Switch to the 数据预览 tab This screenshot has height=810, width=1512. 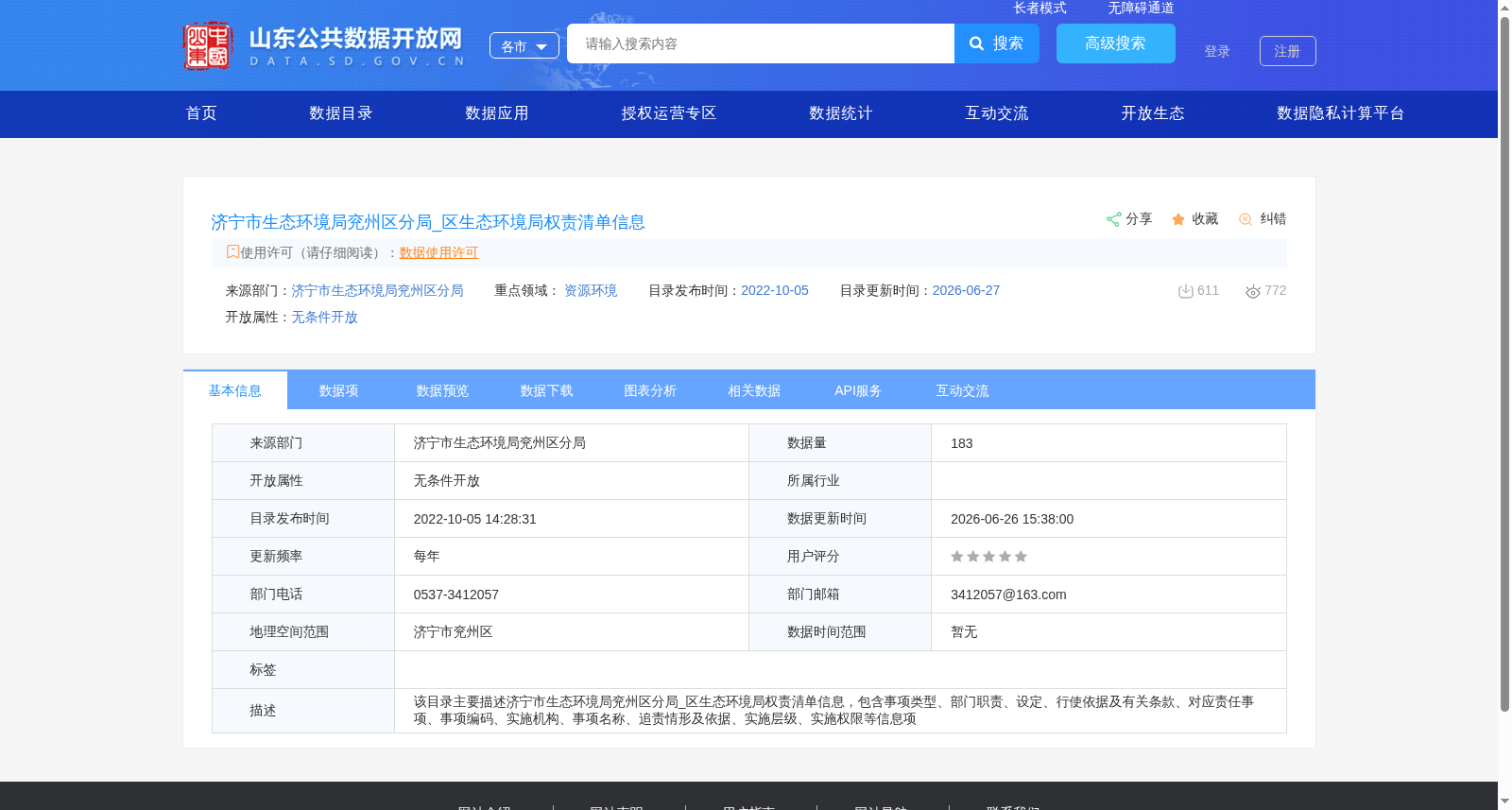click(x=443, y=390)
